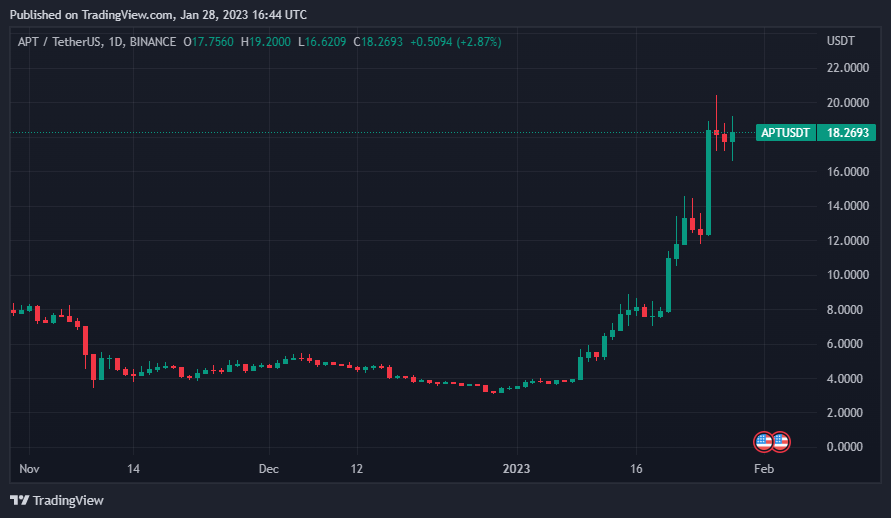Click the 20.0000 price axis label

[848, 103]
